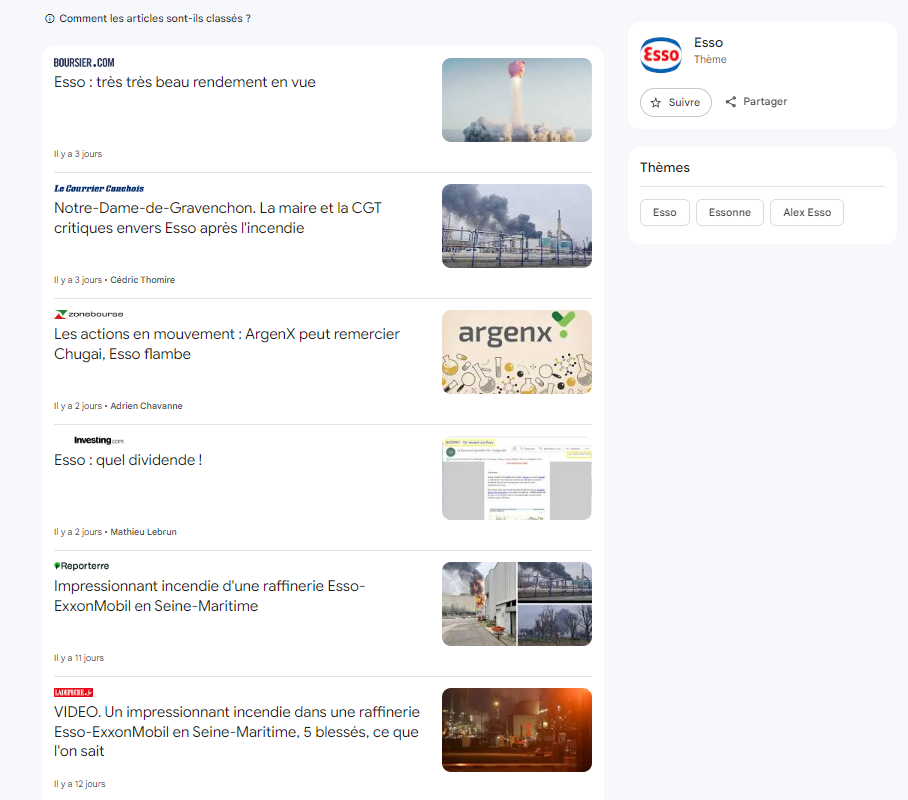Click the 'Thèmes' section heading
This screenshot has height=800, width=908.
(665, 167)
